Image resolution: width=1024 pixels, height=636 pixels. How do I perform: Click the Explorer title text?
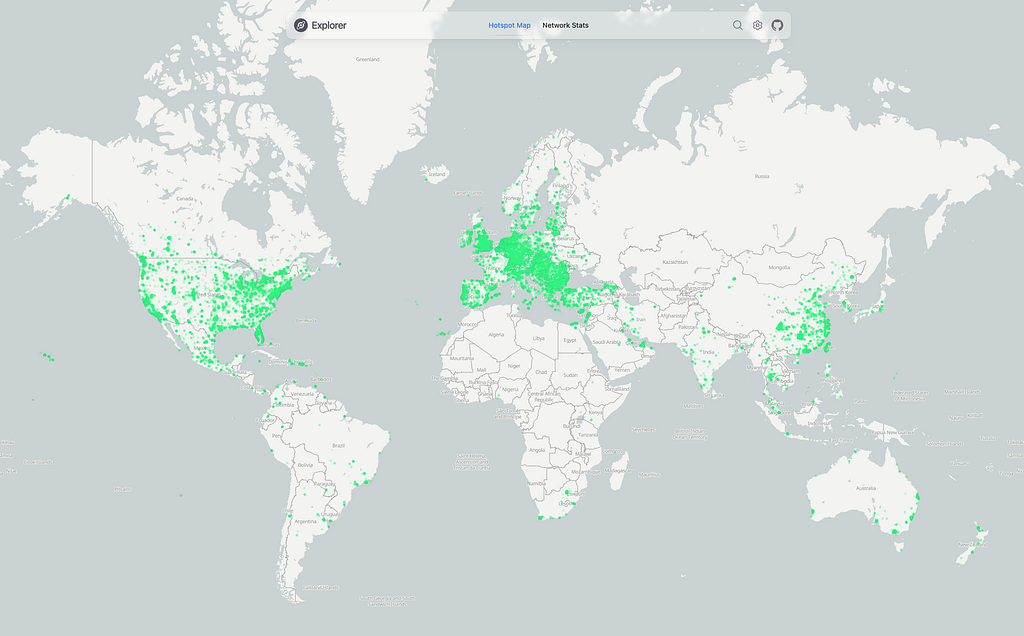329,25
